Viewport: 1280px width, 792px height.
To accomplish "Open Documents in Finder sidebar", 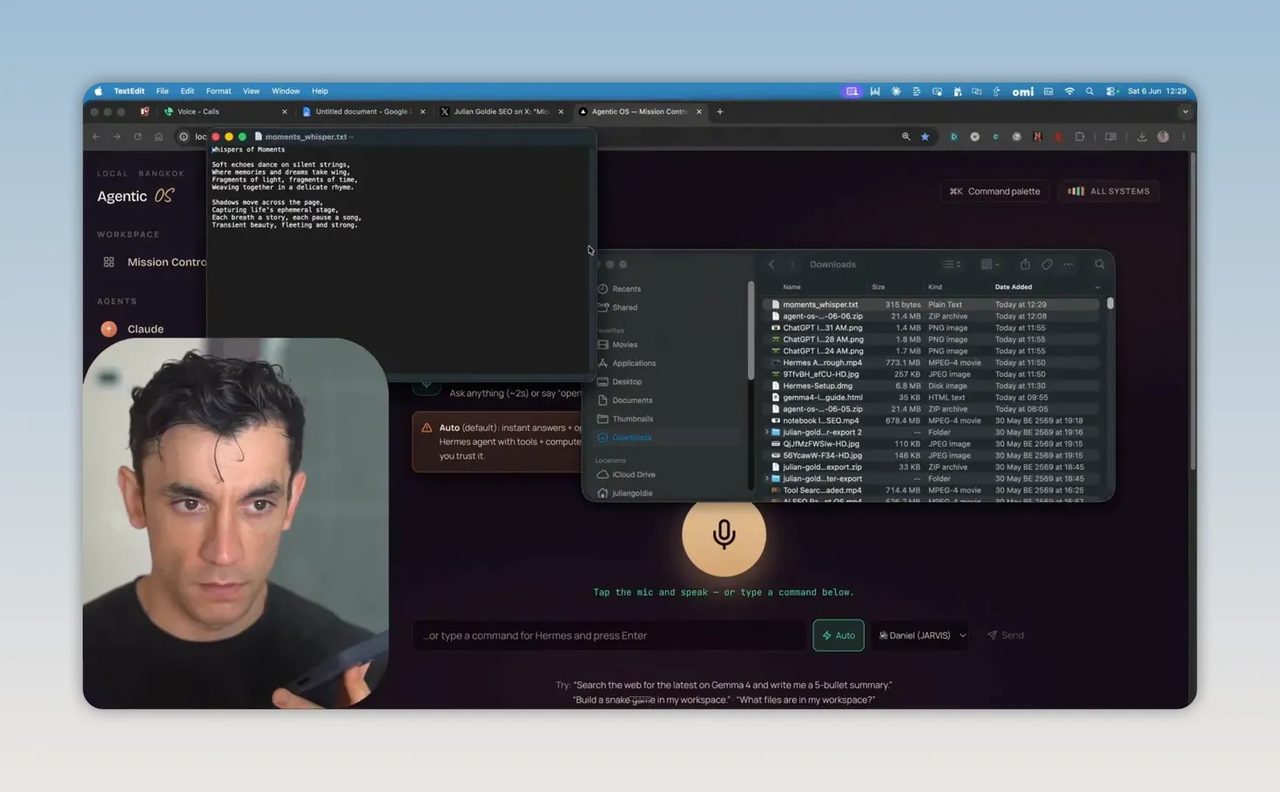I will (624, 400).
